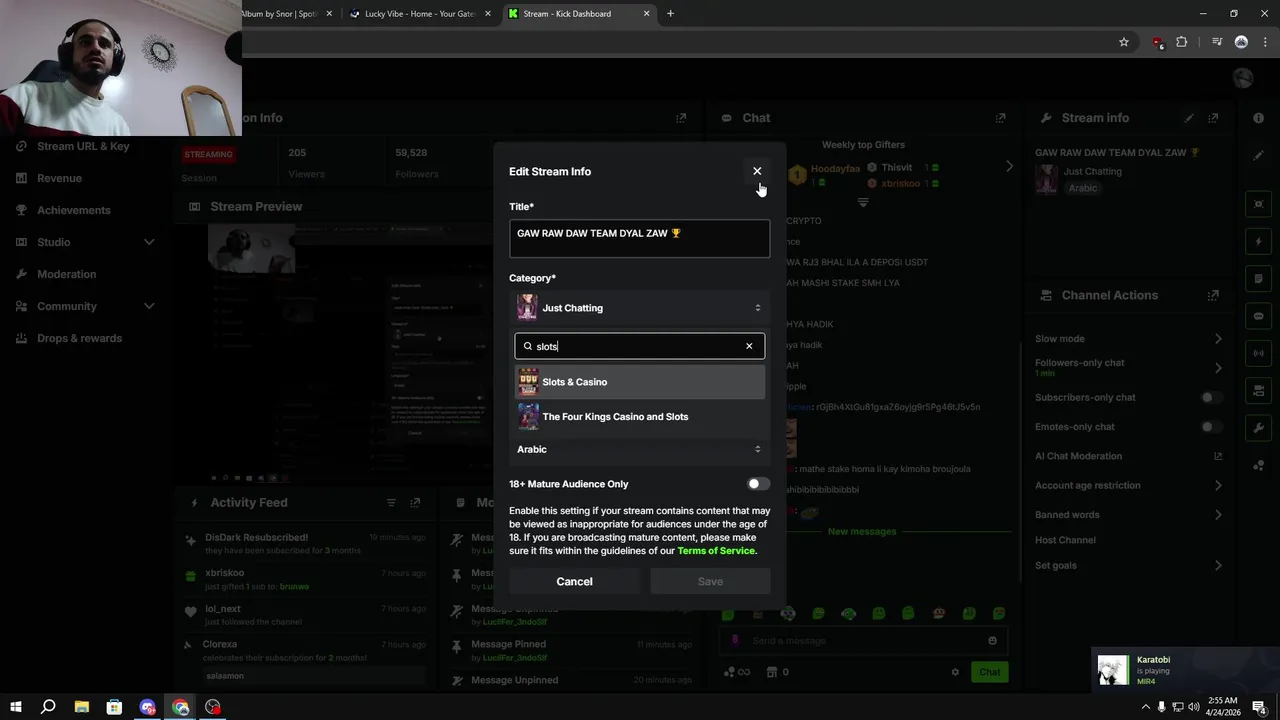Pop out the Session Info panel
The width and height of the screenshot is (1280, 720).
coord(681,118)
